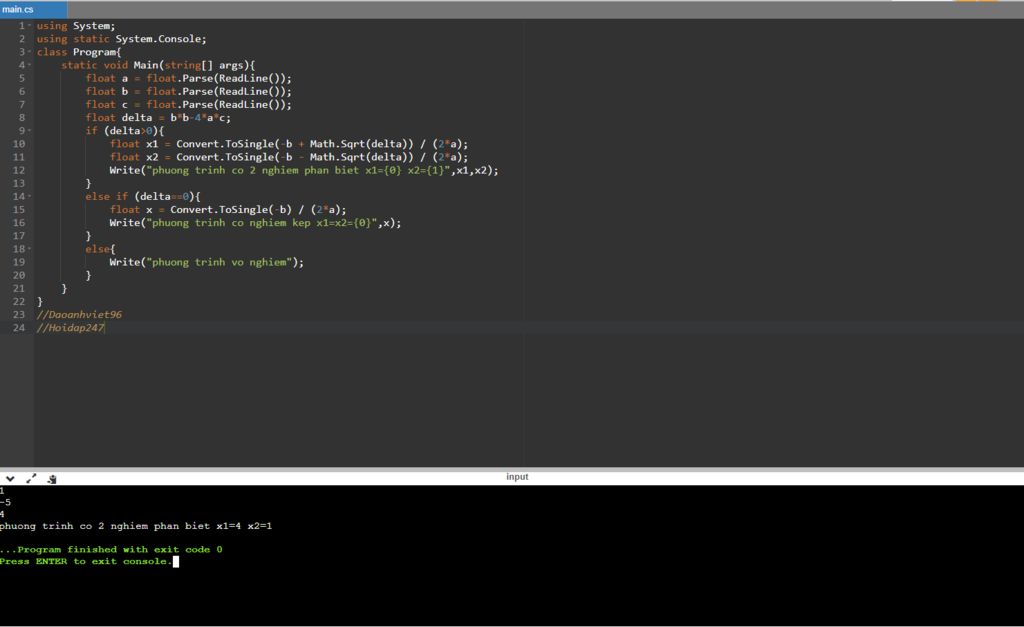Click 'float x = Convert.ToSingle(-b)' line
Screen dimensions: 1024x627
tap(228, 210)
